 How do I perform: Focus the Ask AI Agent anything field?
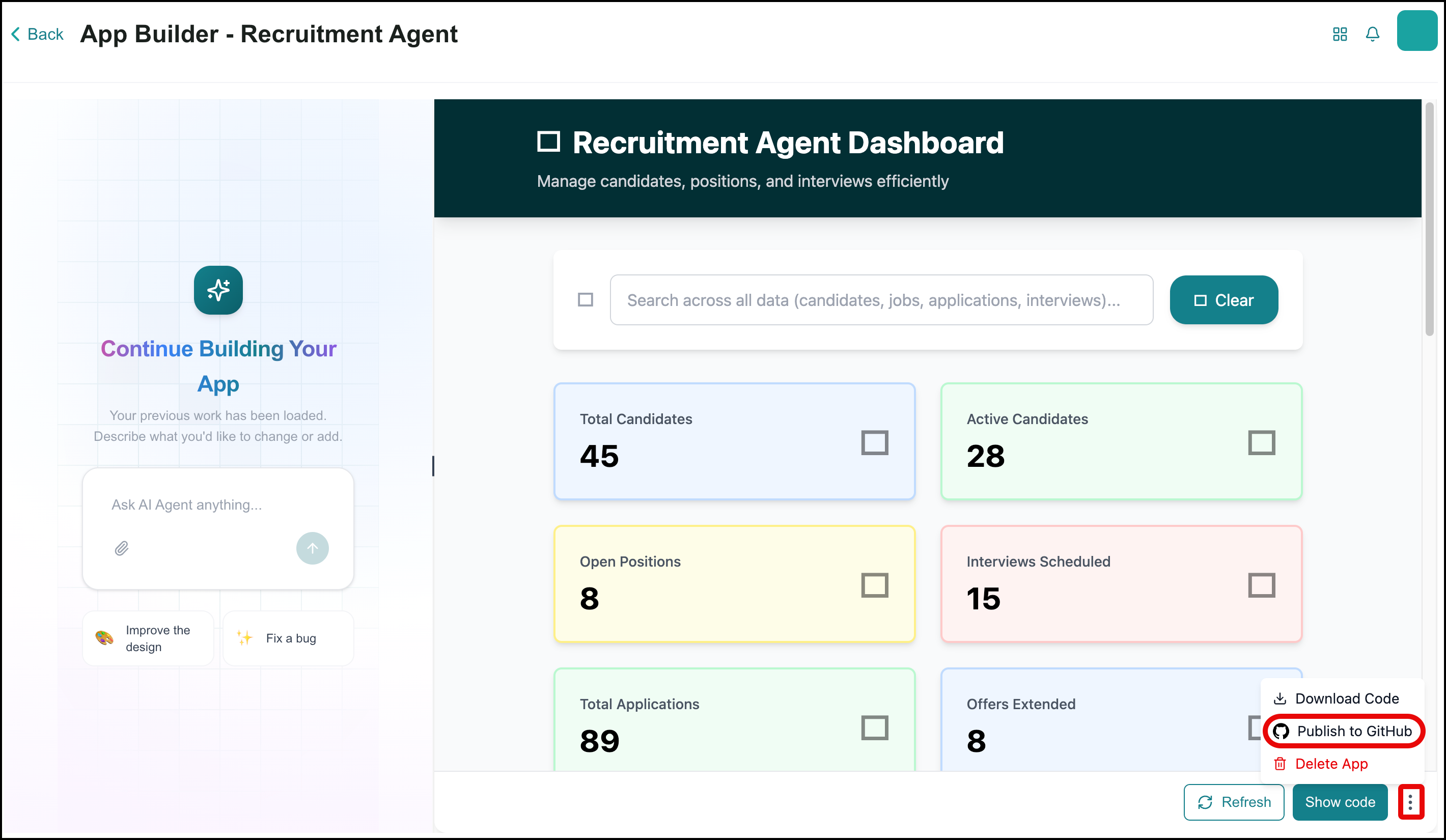(x=218, y=505)
